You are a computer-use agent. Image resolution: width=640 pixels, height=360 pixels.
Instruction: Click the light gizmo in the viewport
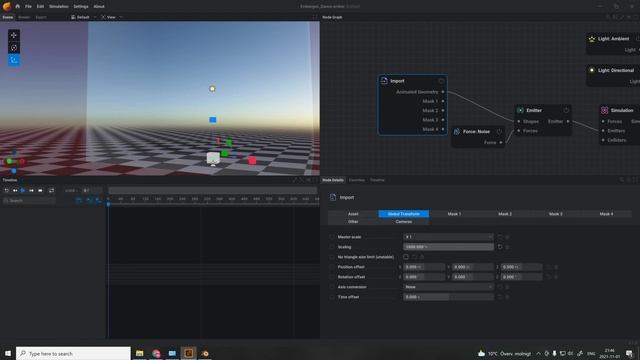[212, 89]
